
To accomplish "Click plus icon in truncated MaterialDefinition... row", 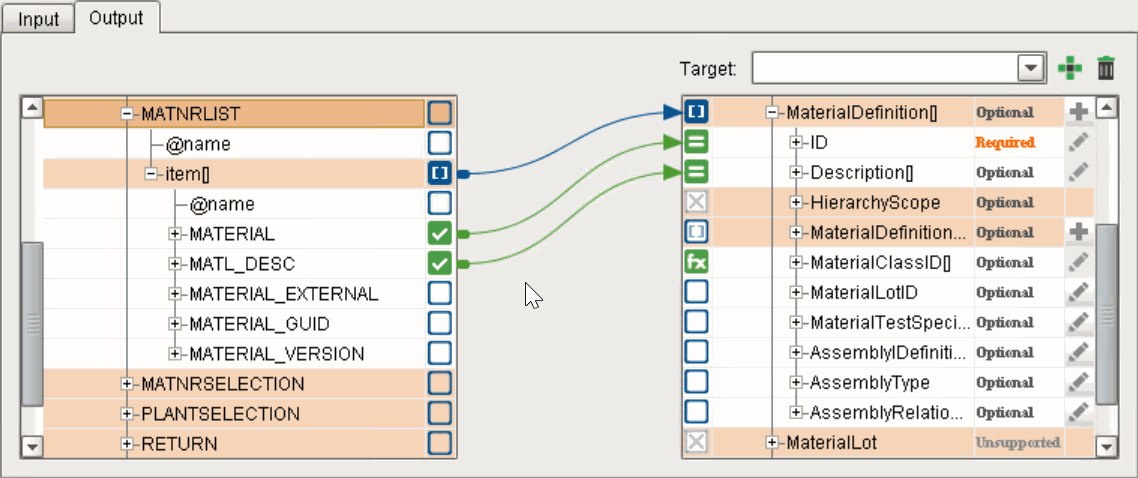I will (x=1078, y=232).
